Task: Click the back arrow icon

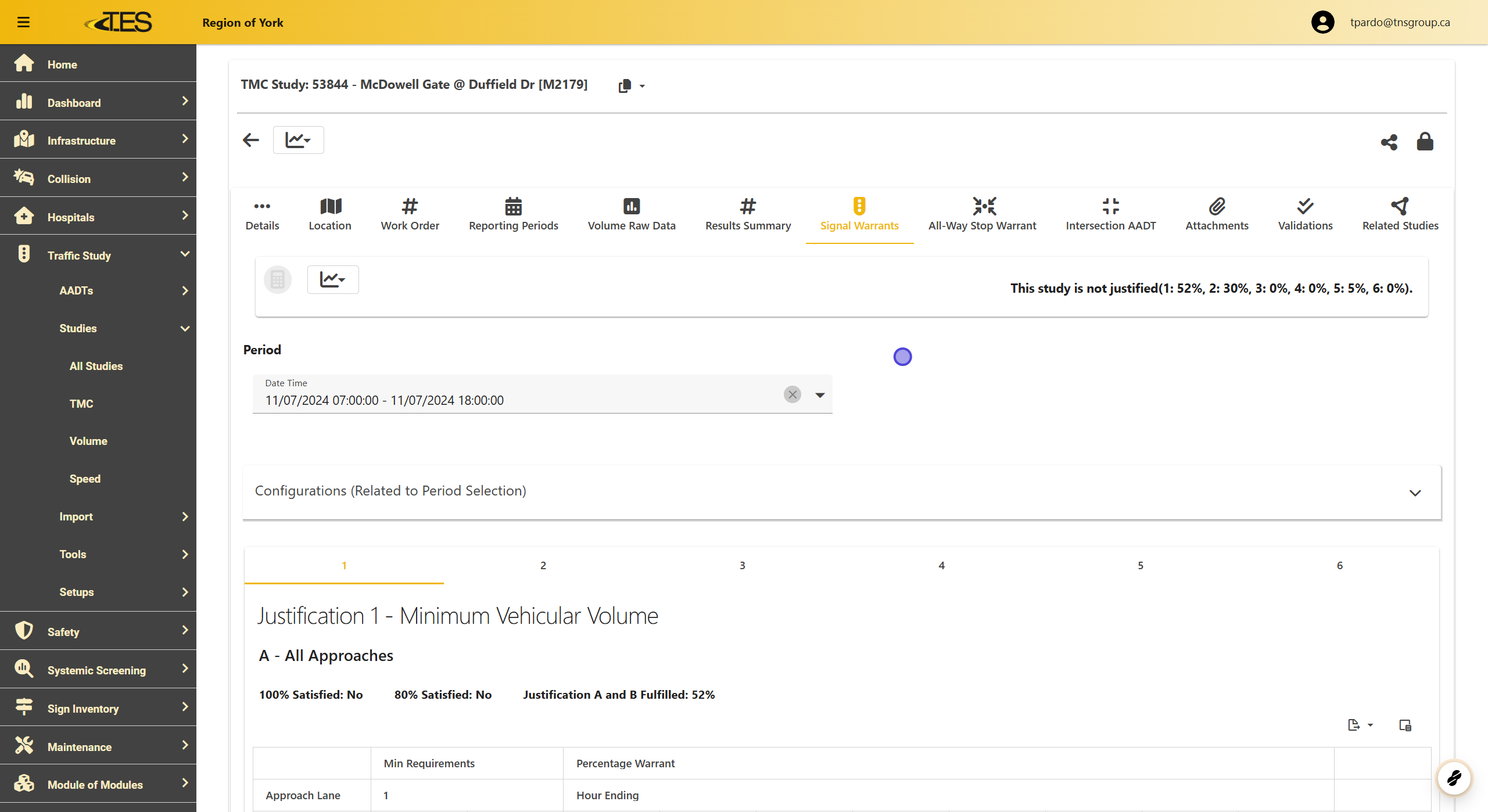Action: coord(251,140)
